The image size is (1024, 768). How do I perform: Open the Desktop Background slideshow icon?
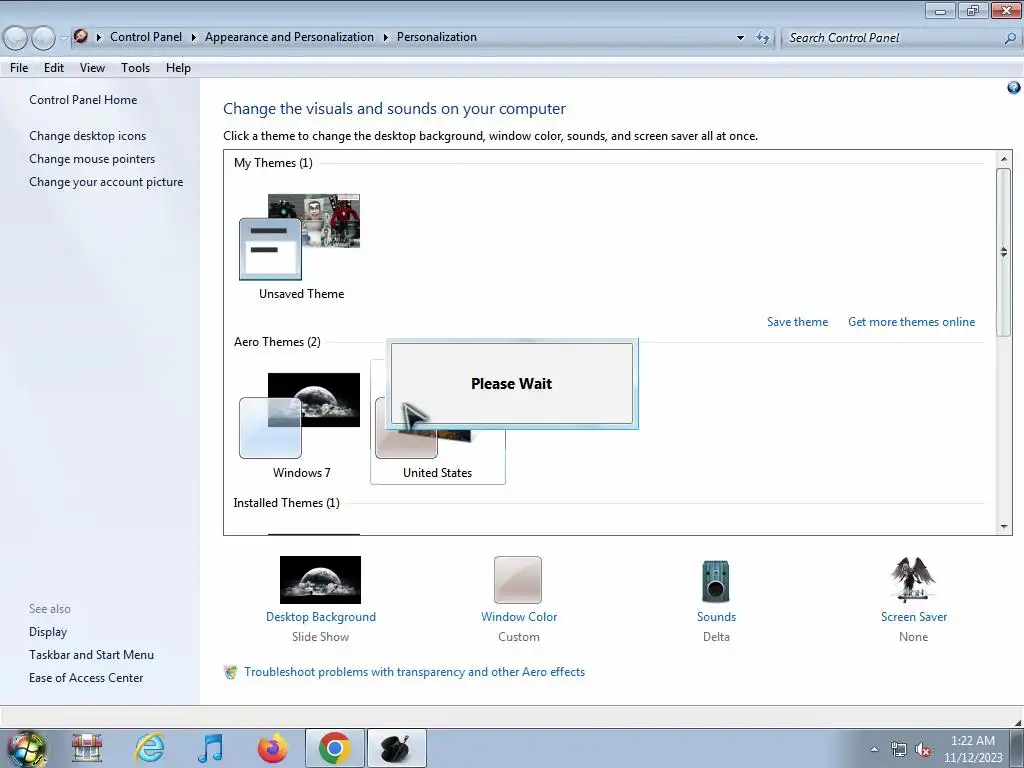pyautogui.click(x=320, y=579)
